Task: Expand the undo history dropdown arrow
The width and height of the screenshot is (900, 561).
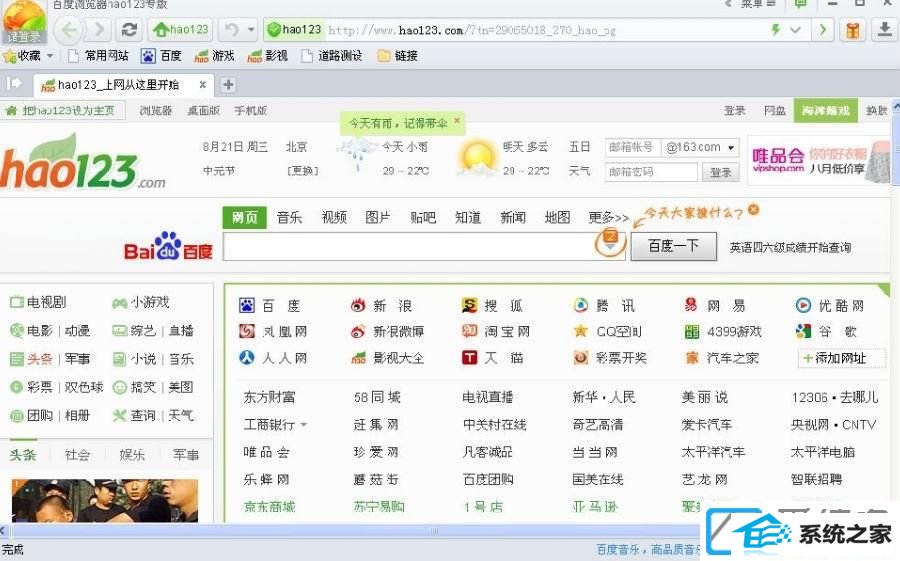Action: [x=251, y=29]
